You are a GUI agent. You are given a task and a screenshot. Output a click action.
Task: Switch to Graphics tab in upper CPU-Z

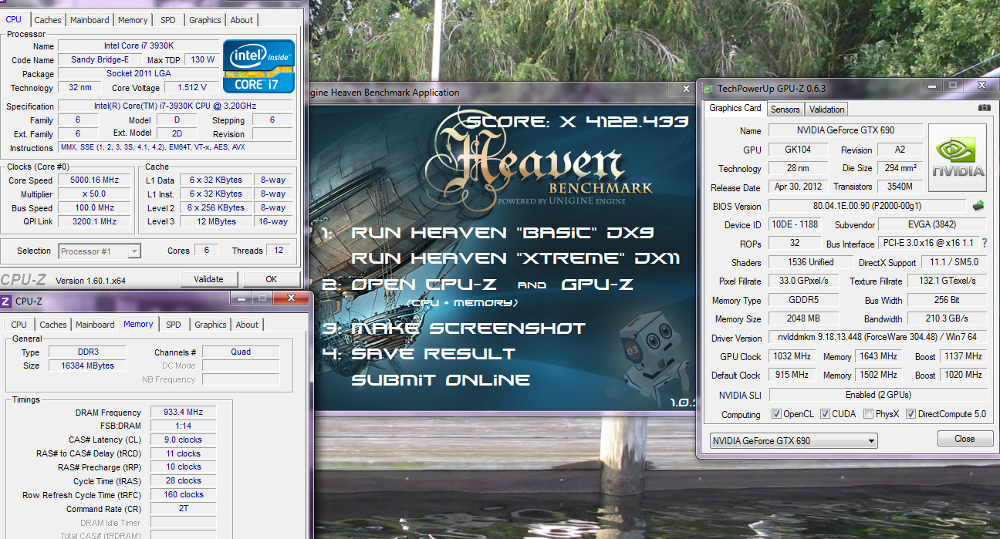205,20
